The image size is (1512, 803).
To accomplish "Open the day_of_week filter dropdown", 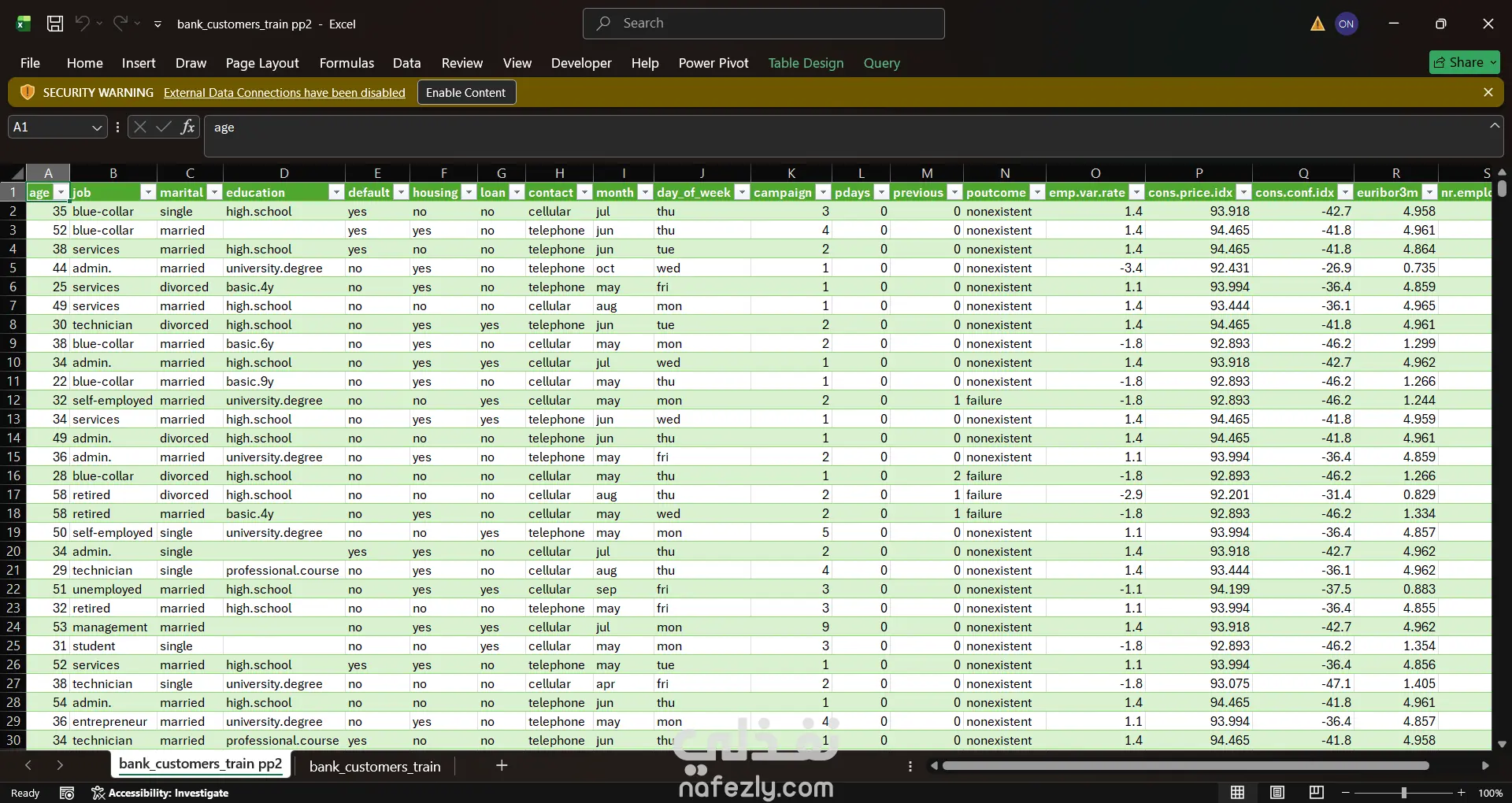I will [x=742, y=192].
